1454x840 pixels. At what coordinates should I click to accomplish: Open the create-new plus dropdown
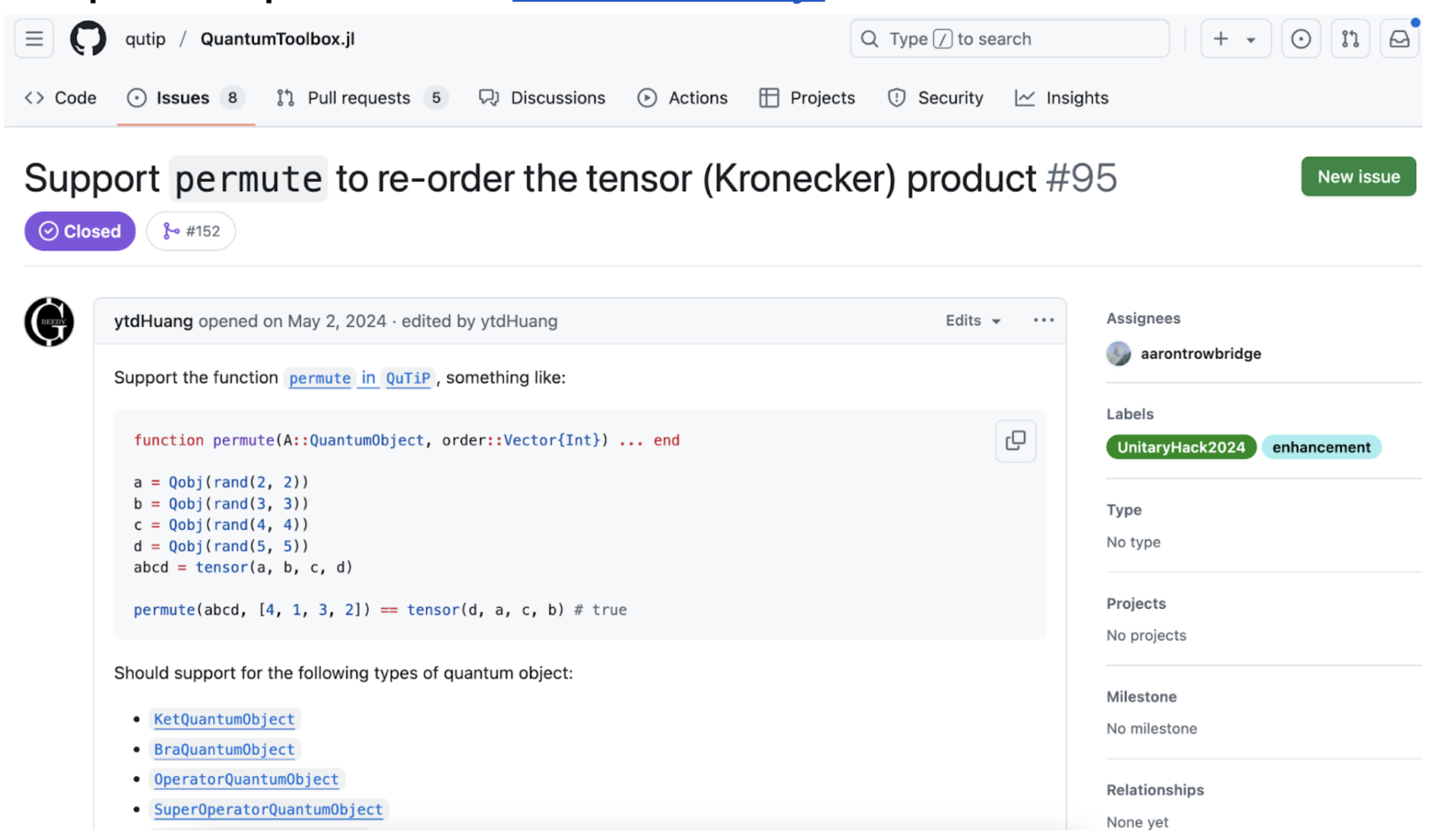click(1235, 38)
